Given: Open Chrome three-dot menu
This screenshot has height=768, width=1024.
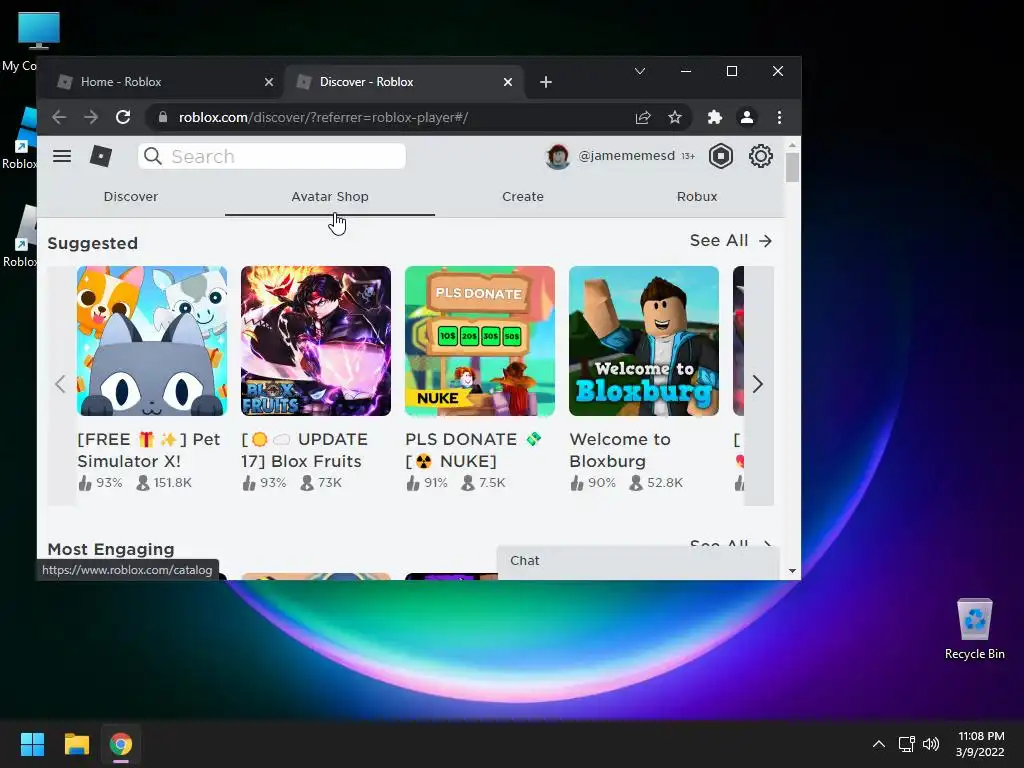Looking at the screenshot, I should point(779,118).
